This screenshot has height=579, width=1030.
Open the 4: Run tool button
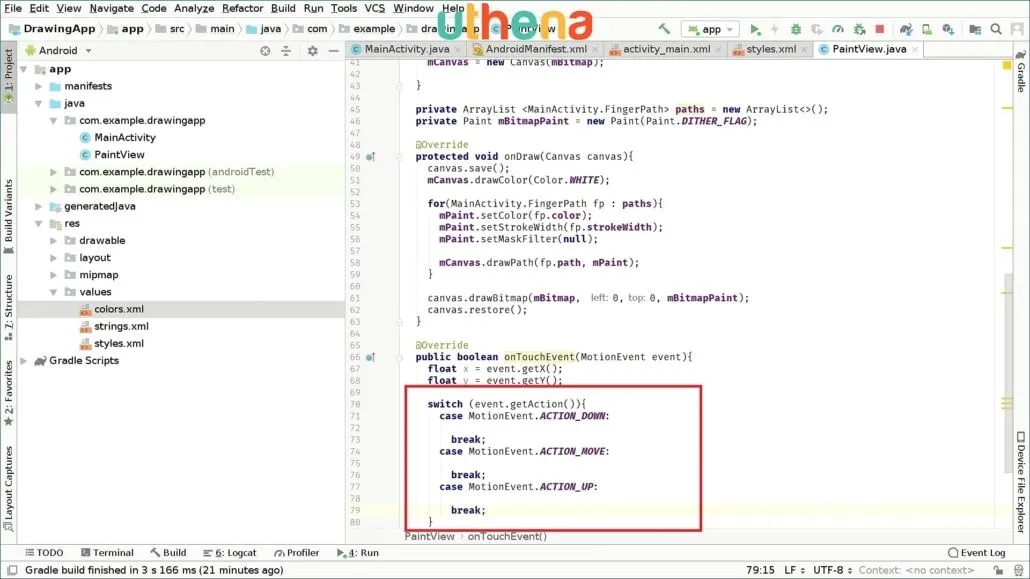(358, 553)
